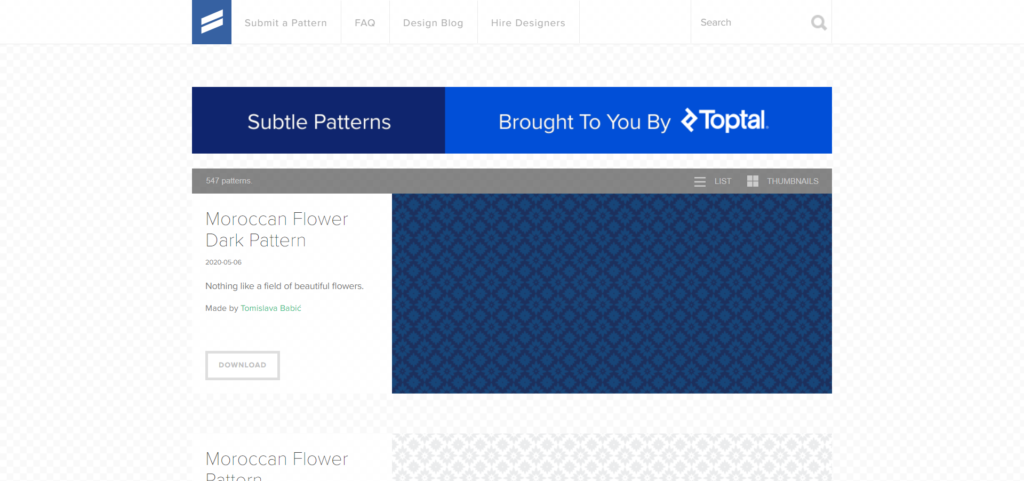The height and width of the screenshot is (481, 1024).
Task: Open the FAQ menu item
Action: click(x=364, y=23)
